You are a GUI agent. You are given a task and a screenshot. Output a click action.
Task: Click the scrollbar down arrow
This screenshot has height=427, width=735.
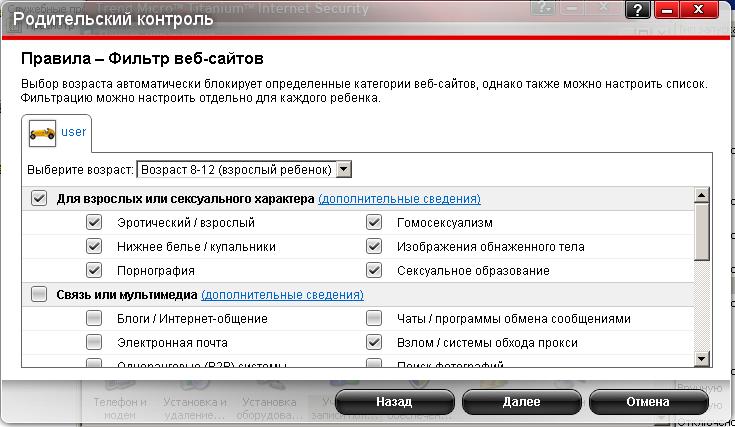coord(701,359)
